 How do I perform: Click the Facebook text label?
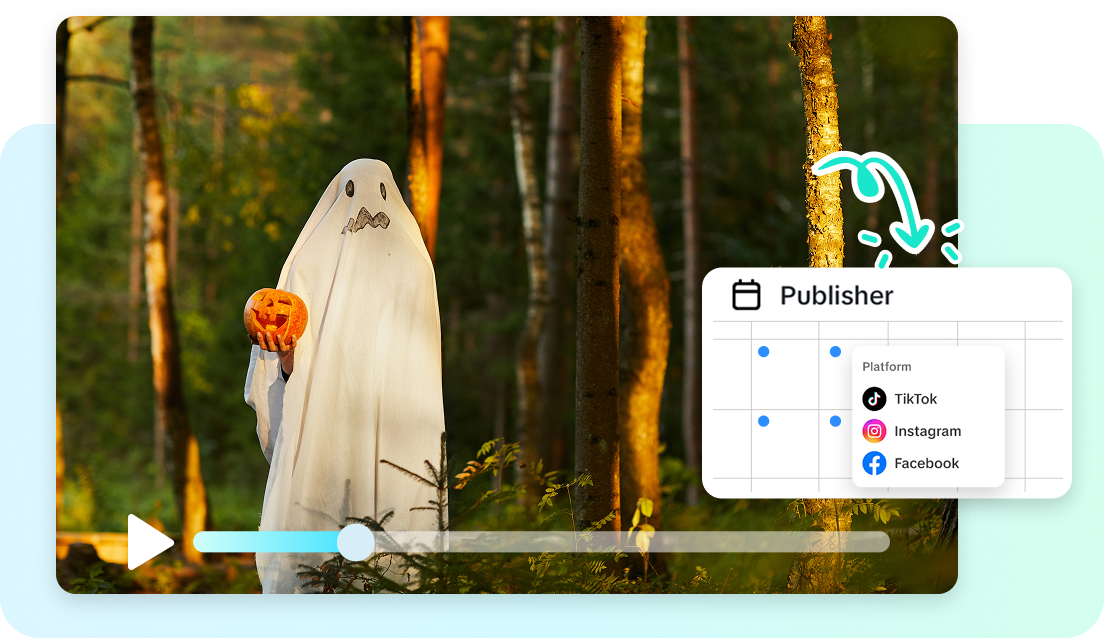927,462
